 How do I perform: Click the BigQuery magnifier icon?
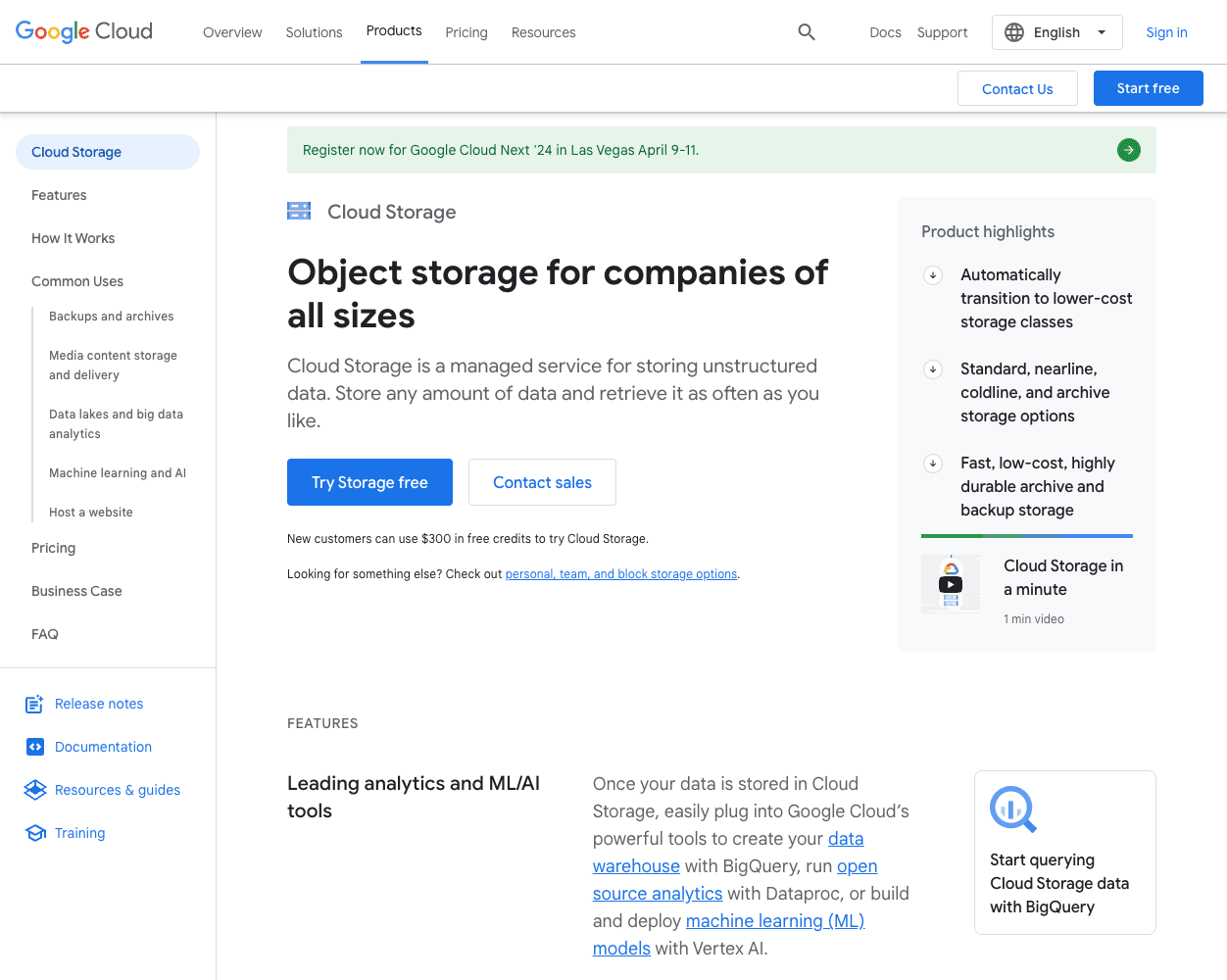1013,809
